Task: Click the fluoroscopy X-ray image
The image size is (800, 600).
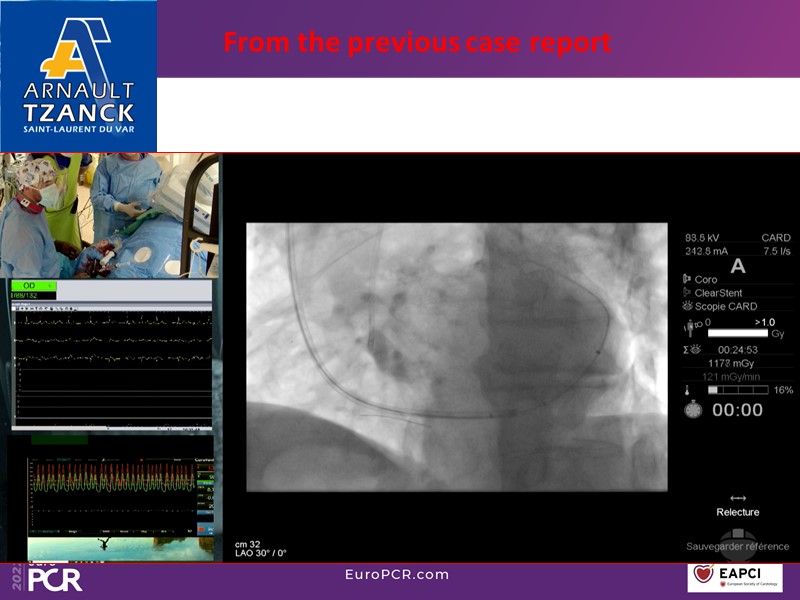Action: point(456,356)
